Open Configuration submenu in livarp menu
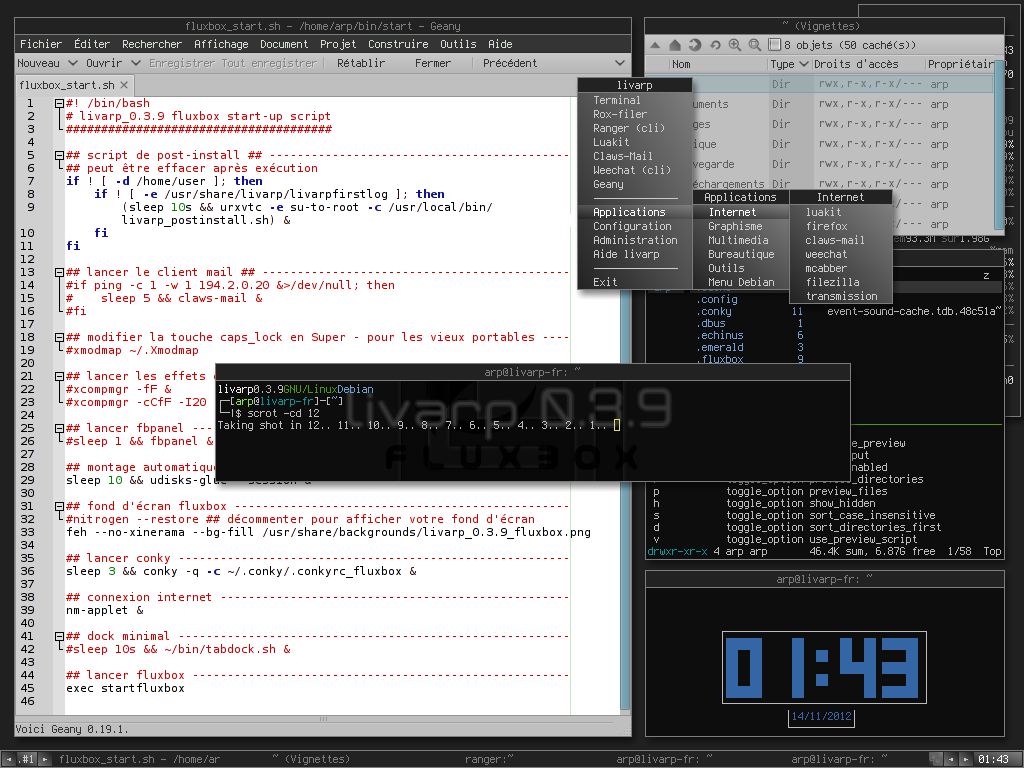Image resolution: width=1024 pixels, height=768 pixels. click(635, 227)
